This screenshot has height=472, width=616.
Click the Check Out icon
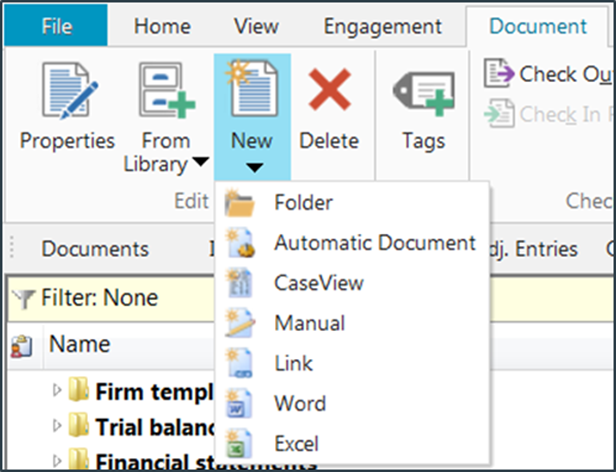click(499, 73)
